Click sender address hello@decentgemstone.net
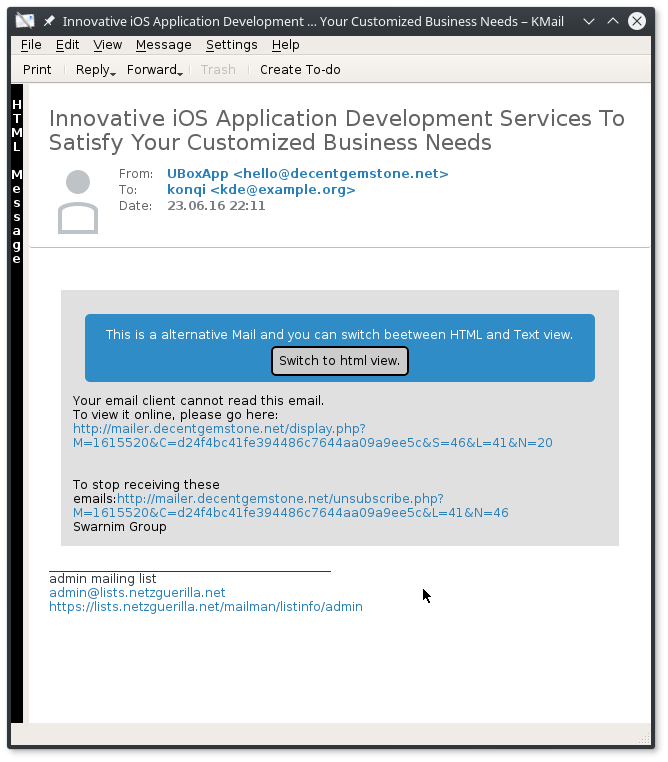 click(x=307, y=174)
